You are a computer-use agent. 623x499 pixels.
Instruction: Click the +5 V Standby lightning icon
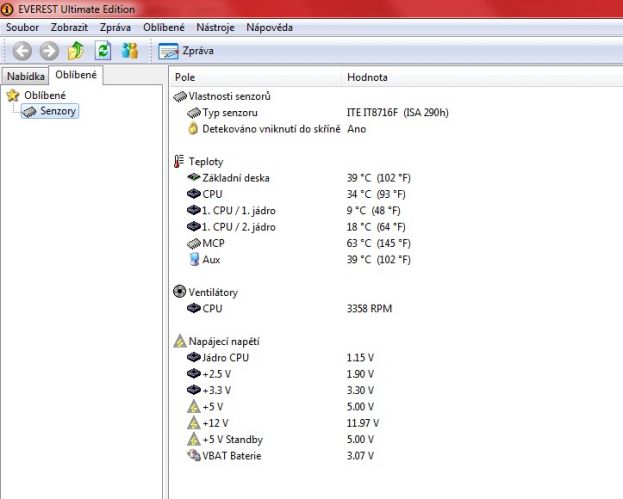point(193,439)
